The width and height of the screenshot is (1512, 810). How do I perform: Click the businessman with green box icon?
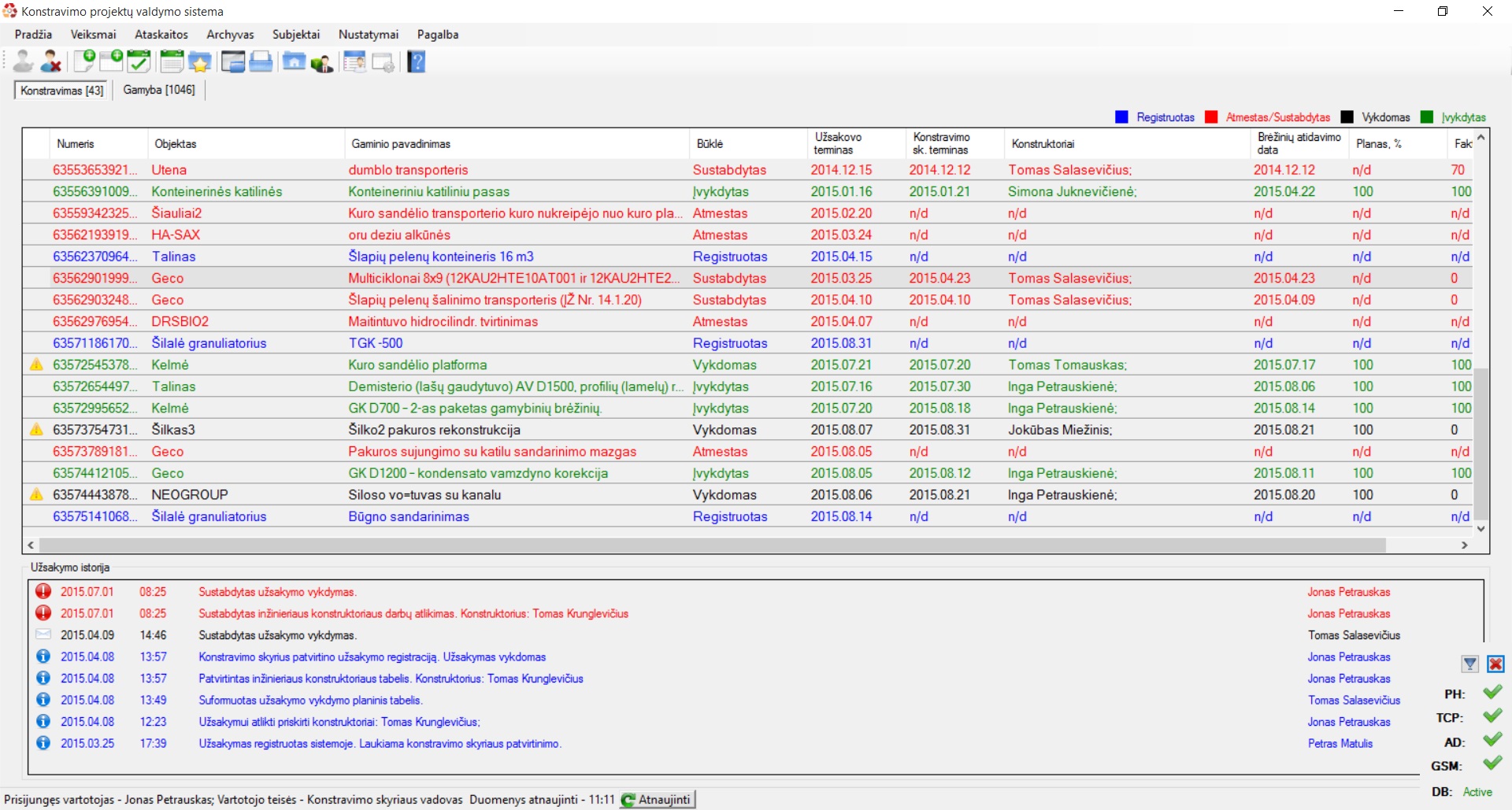(x=322, y=61)
